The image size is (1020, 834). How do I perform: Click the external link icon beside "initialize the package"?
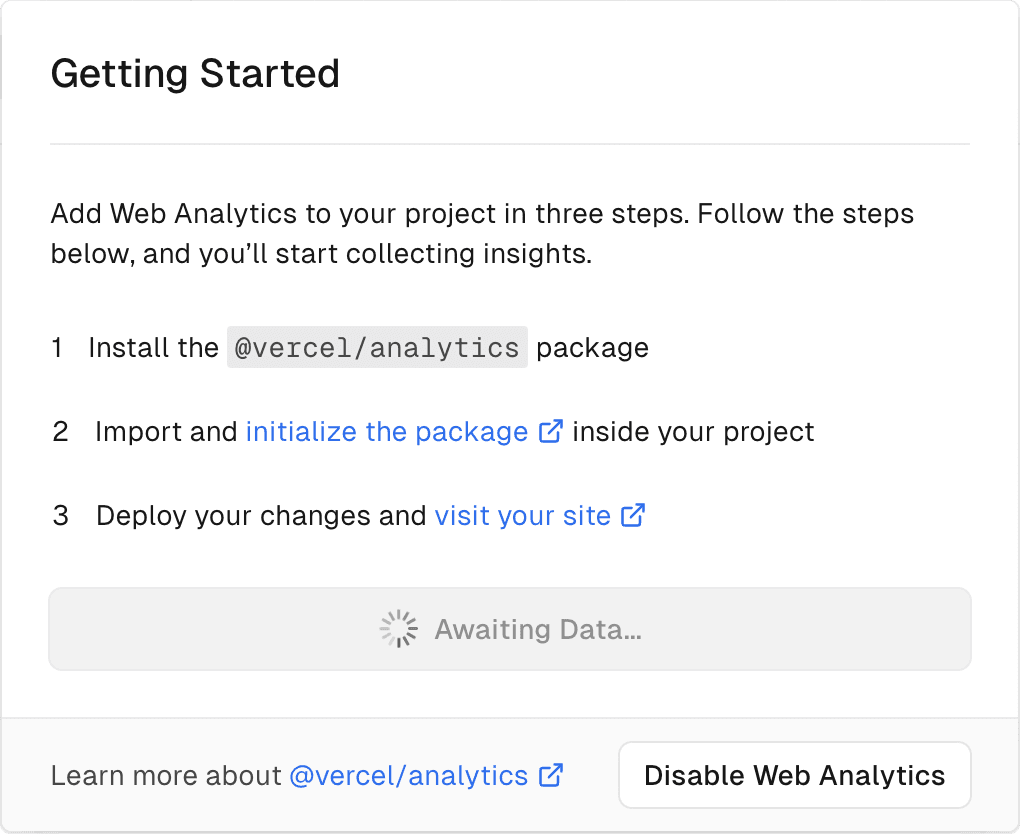point(550,430)
